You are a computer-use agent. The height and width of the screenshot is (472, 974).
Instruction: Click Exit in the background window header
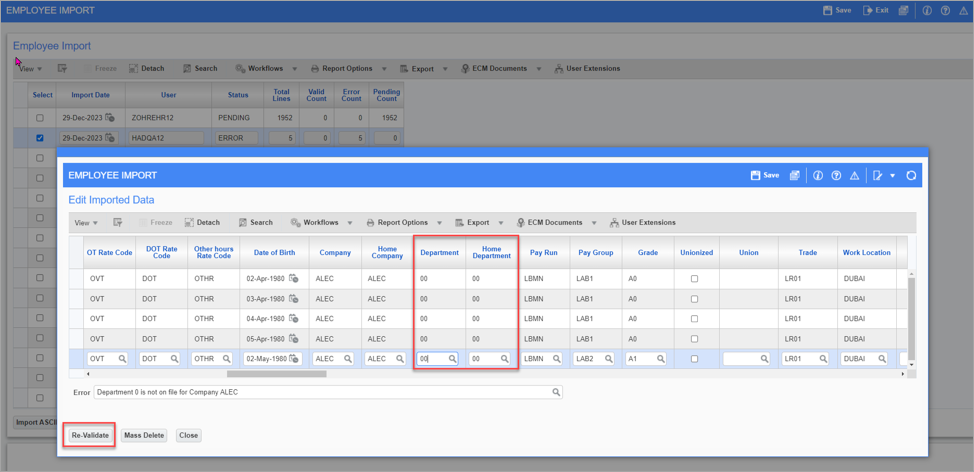coord(876,11)
